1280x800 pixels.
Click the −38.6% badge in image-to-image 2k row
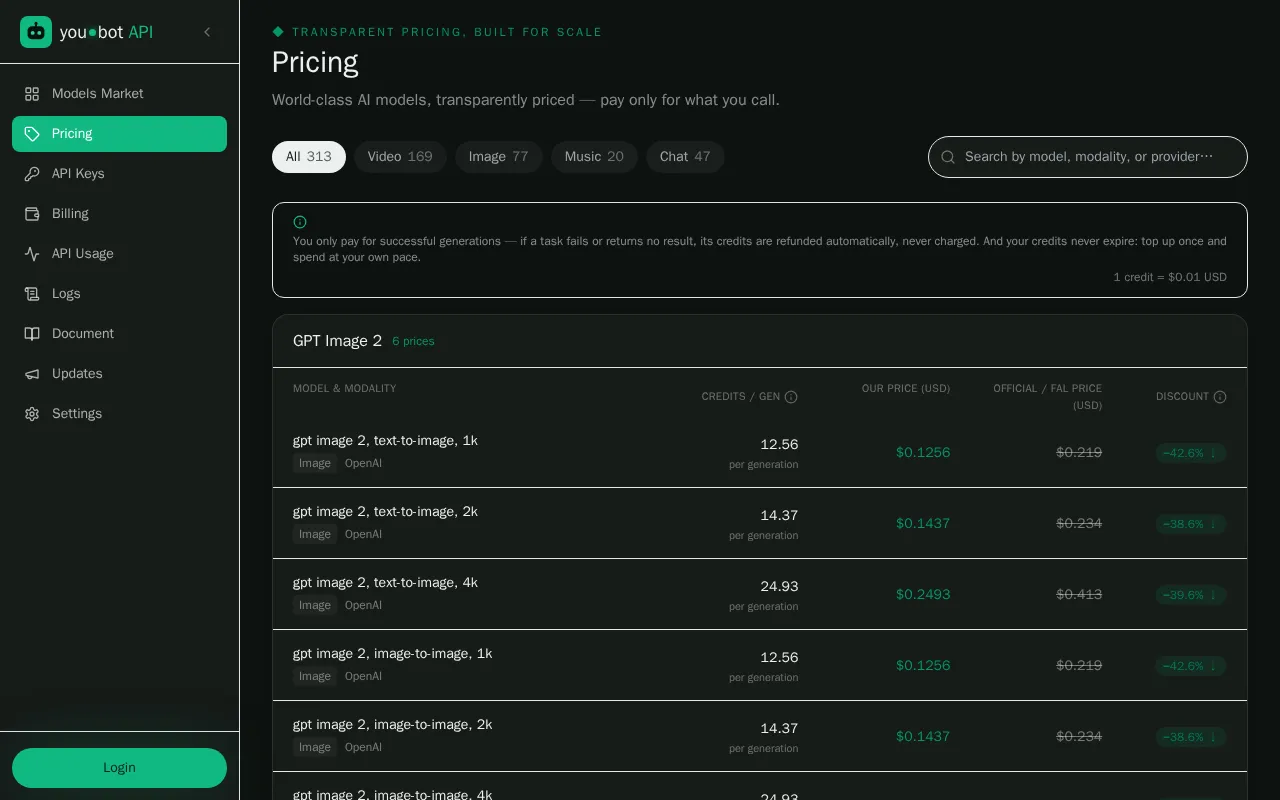pyautogui.click(x=1190, y=737)
